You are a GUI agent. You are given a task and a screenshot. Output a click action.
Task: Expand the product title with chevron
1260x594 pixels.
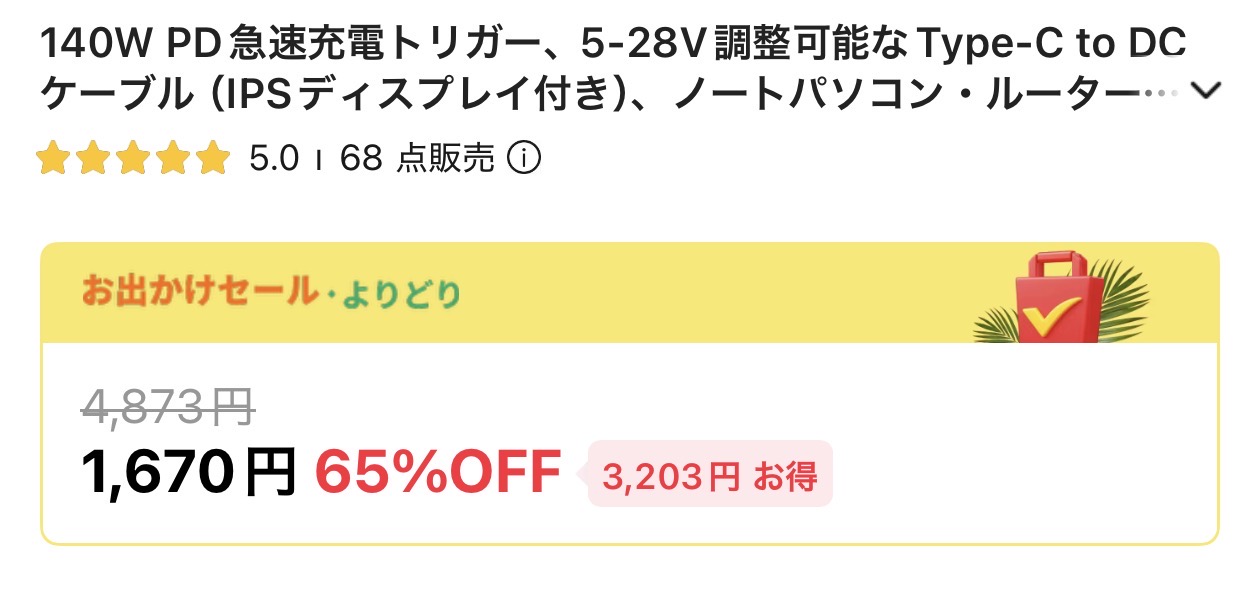1207,92
